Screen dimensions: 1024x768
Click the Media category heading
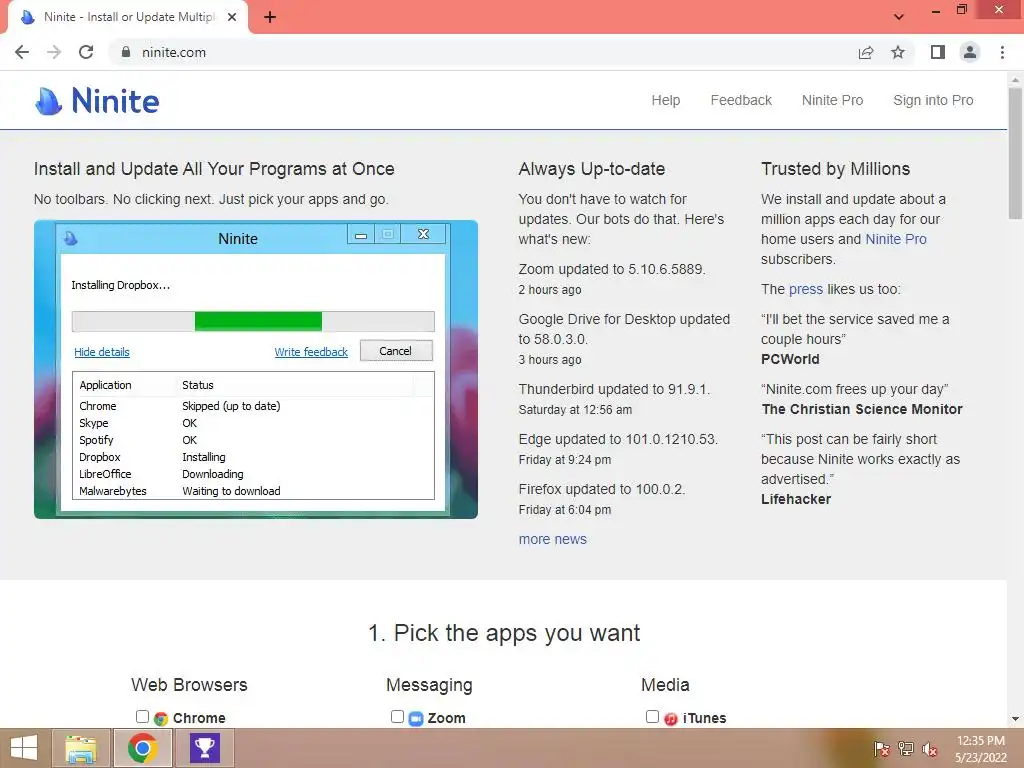pos(665,684)
